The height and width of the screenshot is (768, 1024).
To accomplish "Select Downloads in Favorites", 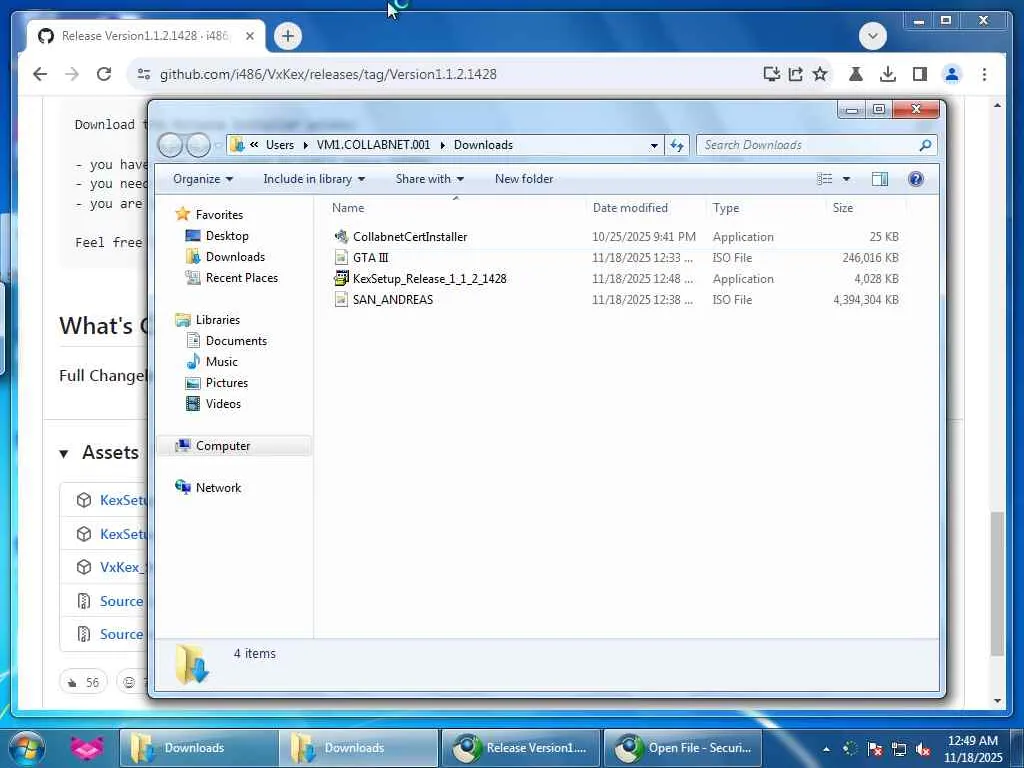I will [x=235, y=257].
